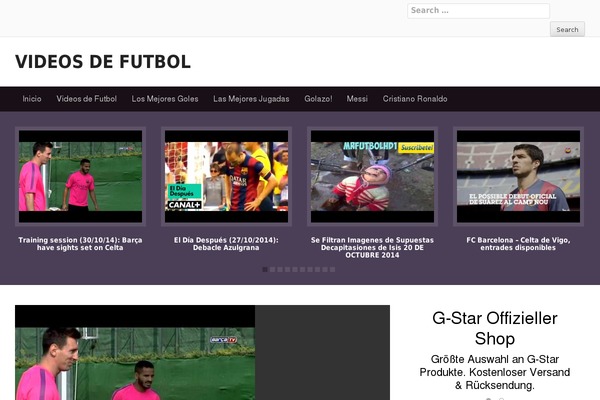
Task: Open the MRFUTBOLHD1 video thumbnail
Action: [372, 176]
